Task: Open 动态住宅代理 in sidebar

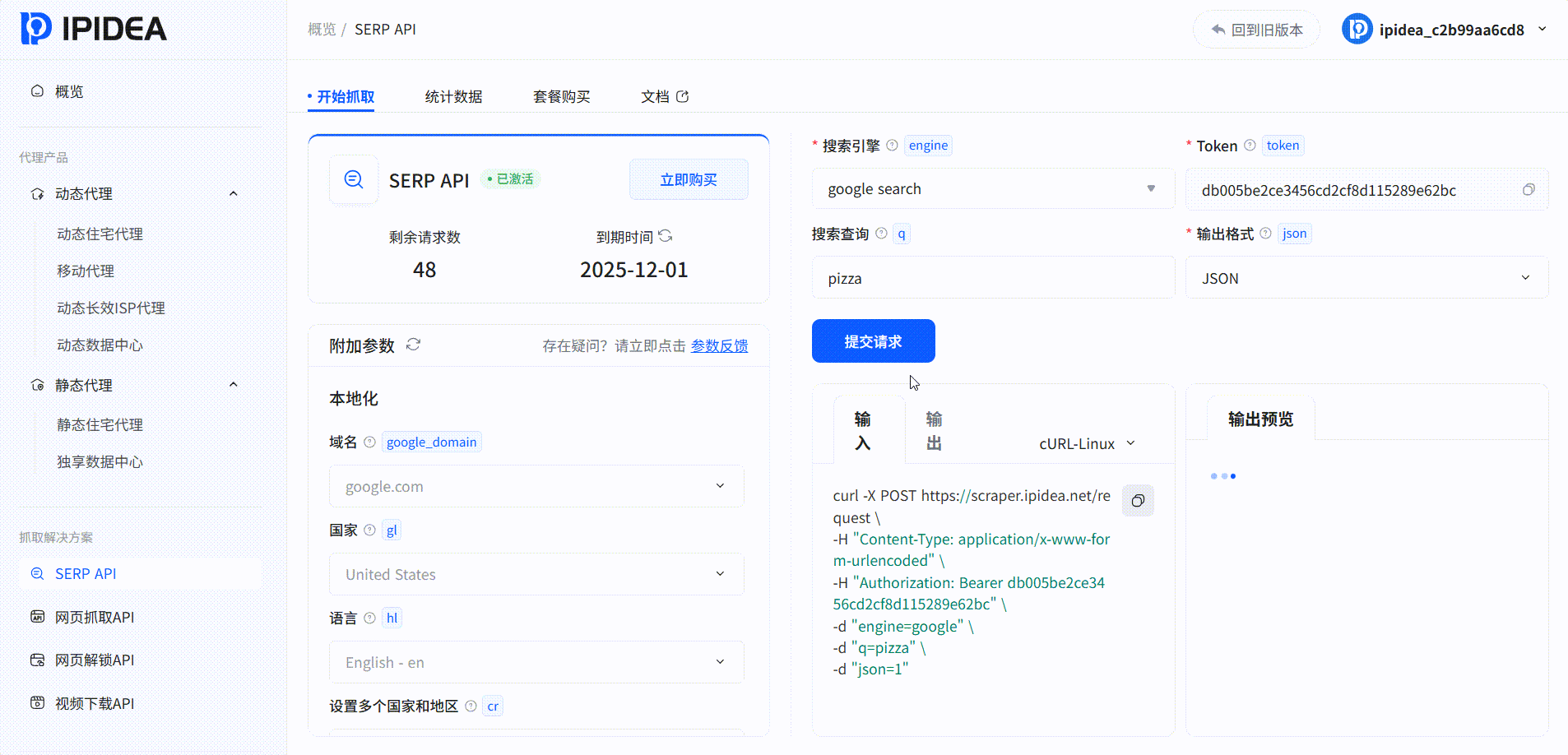Action: pyautogui.click(x=100, y=234)
